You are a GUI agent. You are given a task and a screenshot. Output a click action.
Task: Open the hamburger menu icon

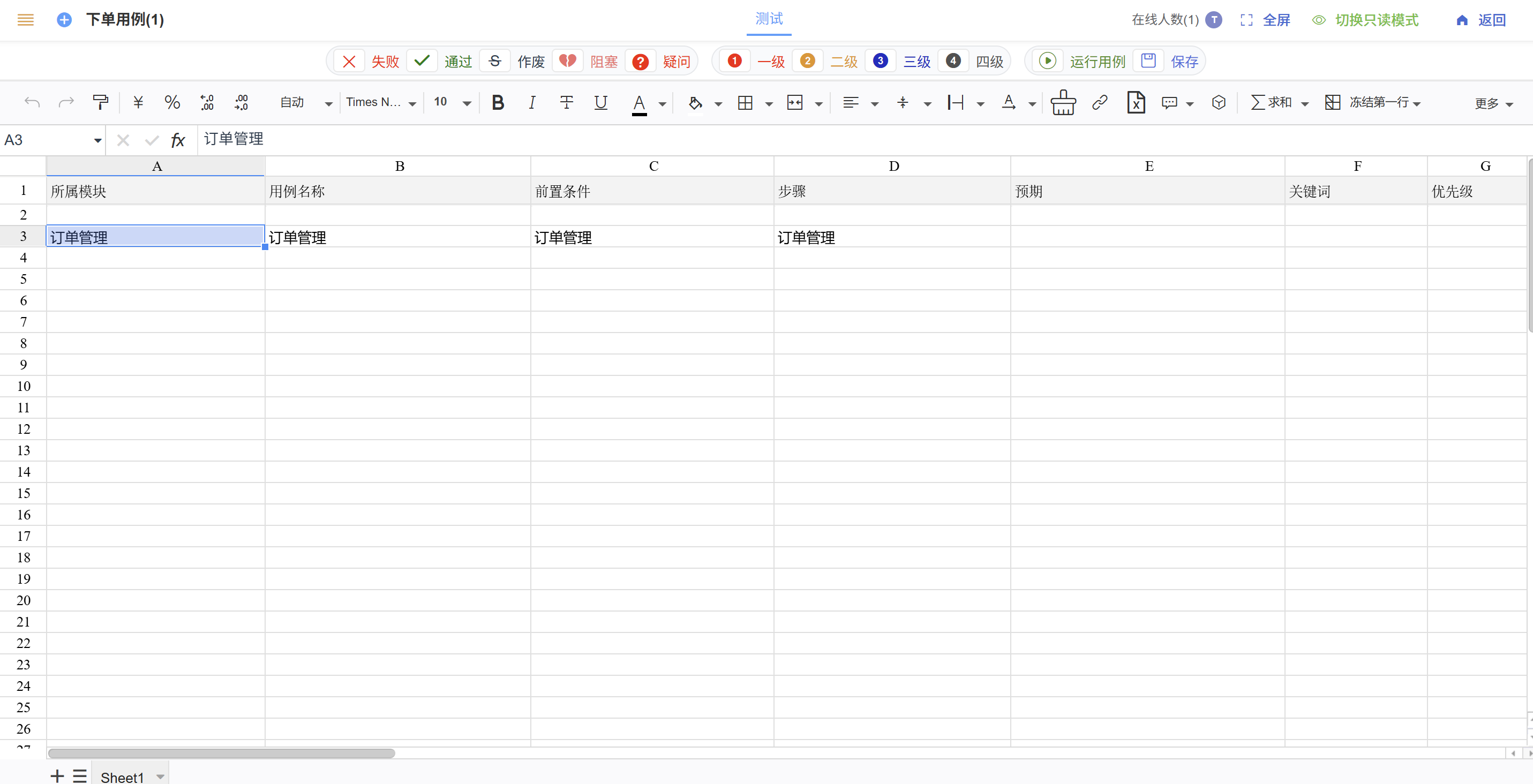point(26,20)
